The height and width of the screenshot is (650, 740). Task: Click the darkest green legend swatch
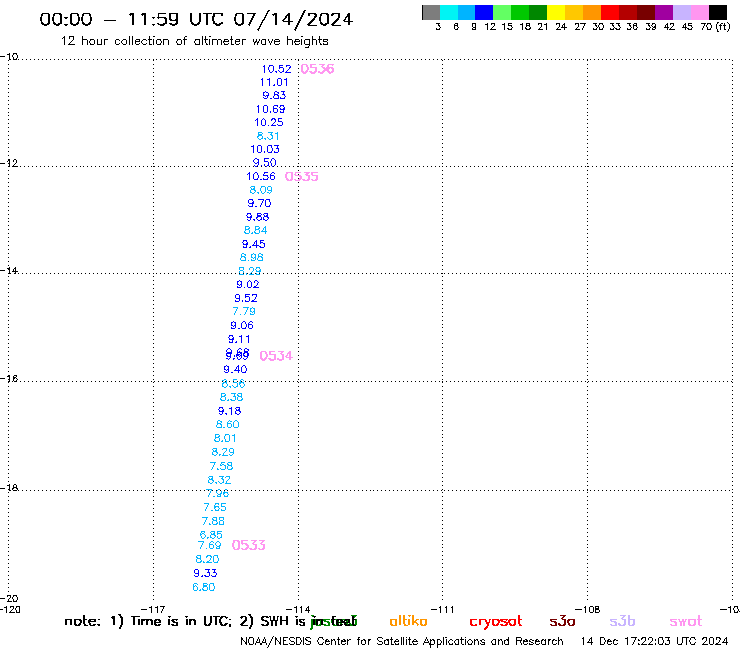click(x=538, y=13)
